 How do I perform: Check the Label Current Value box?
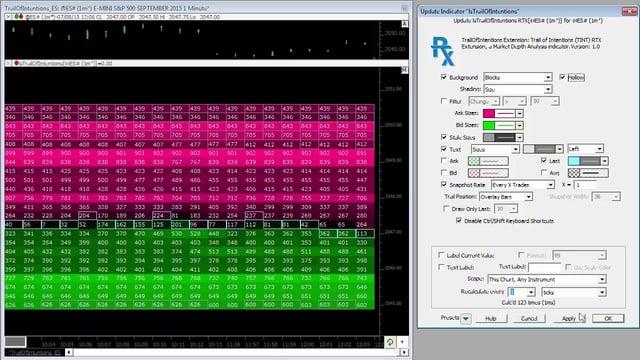pyautogui.click(x=441, y=255)
